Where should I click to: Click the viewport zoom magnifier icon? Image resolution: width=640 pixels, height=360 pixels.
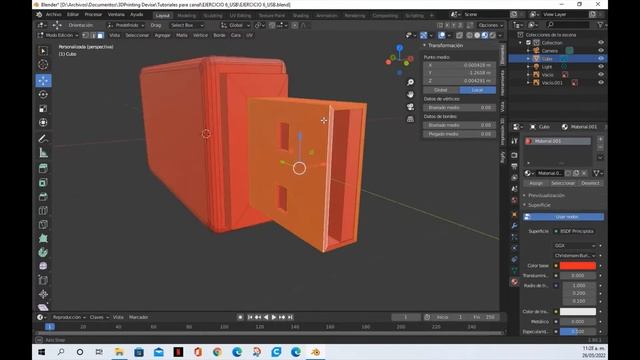coord(410,82)
